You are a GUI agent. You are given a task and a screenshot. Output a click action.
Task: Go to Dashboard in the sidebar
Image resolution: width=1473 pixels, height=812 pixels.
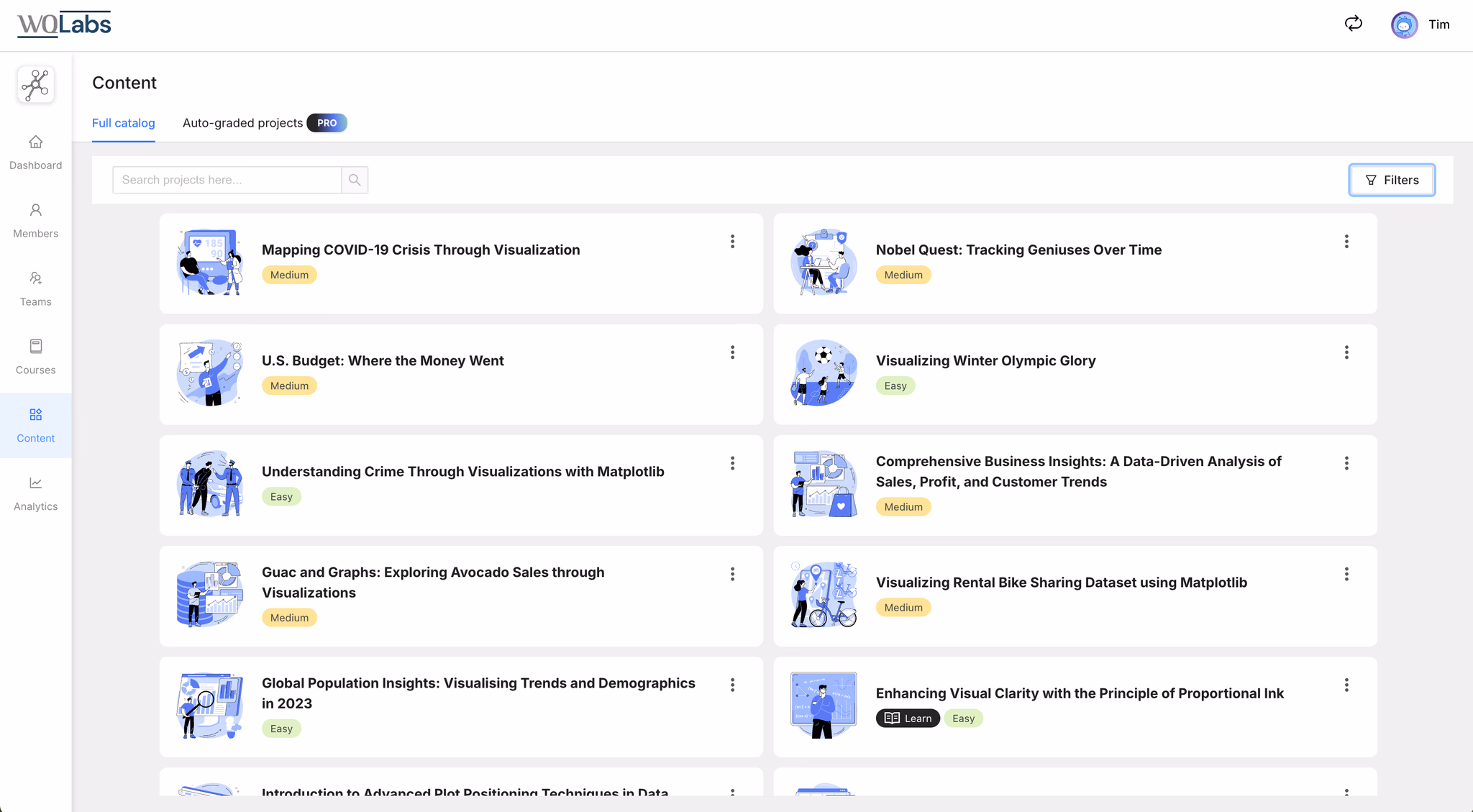(x=36, y=152)
